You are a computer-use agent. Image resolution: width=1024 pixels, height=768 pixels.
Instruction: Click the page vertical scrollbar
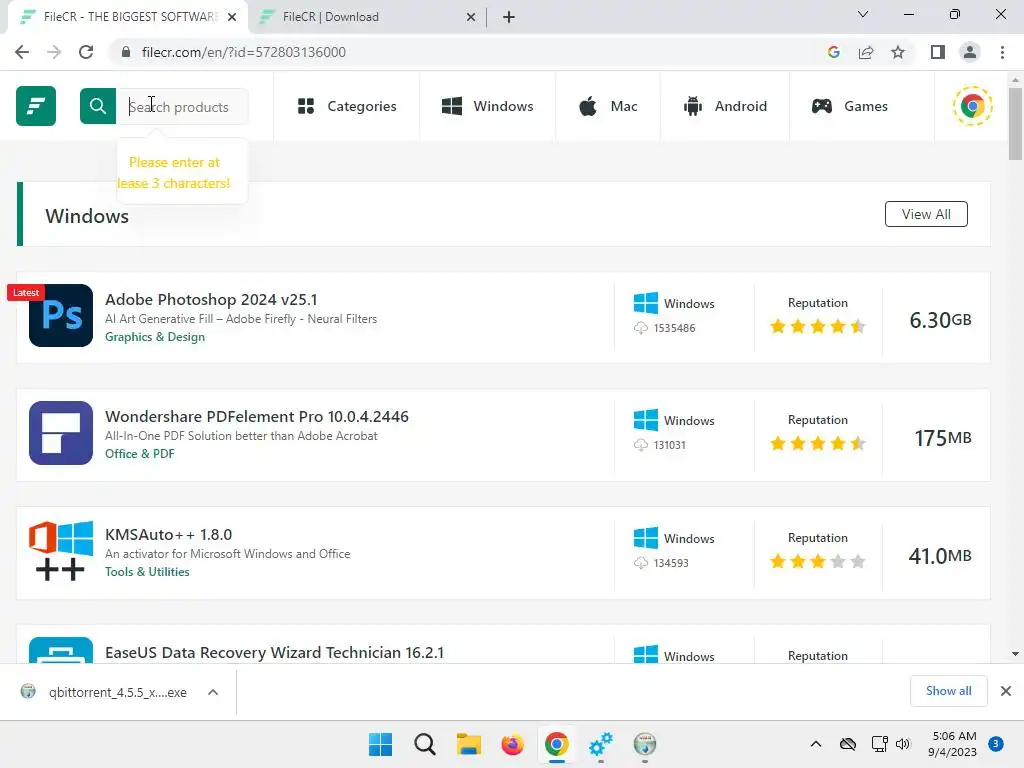[1015, 124]
